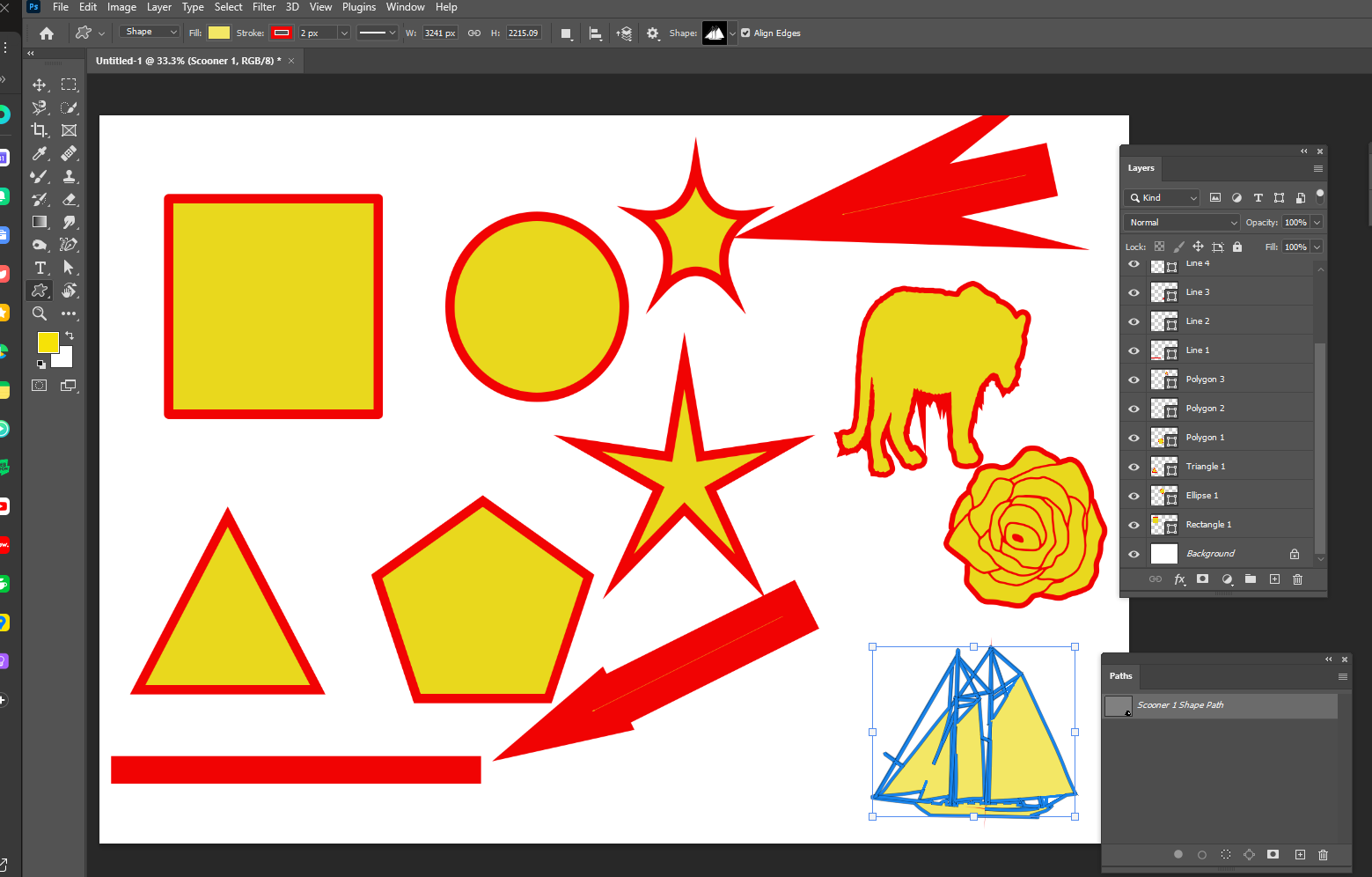Open the Edit Toolbar three-dots menu
The width and height of the screenshot is (1372, 877).
tap(69, 313)
